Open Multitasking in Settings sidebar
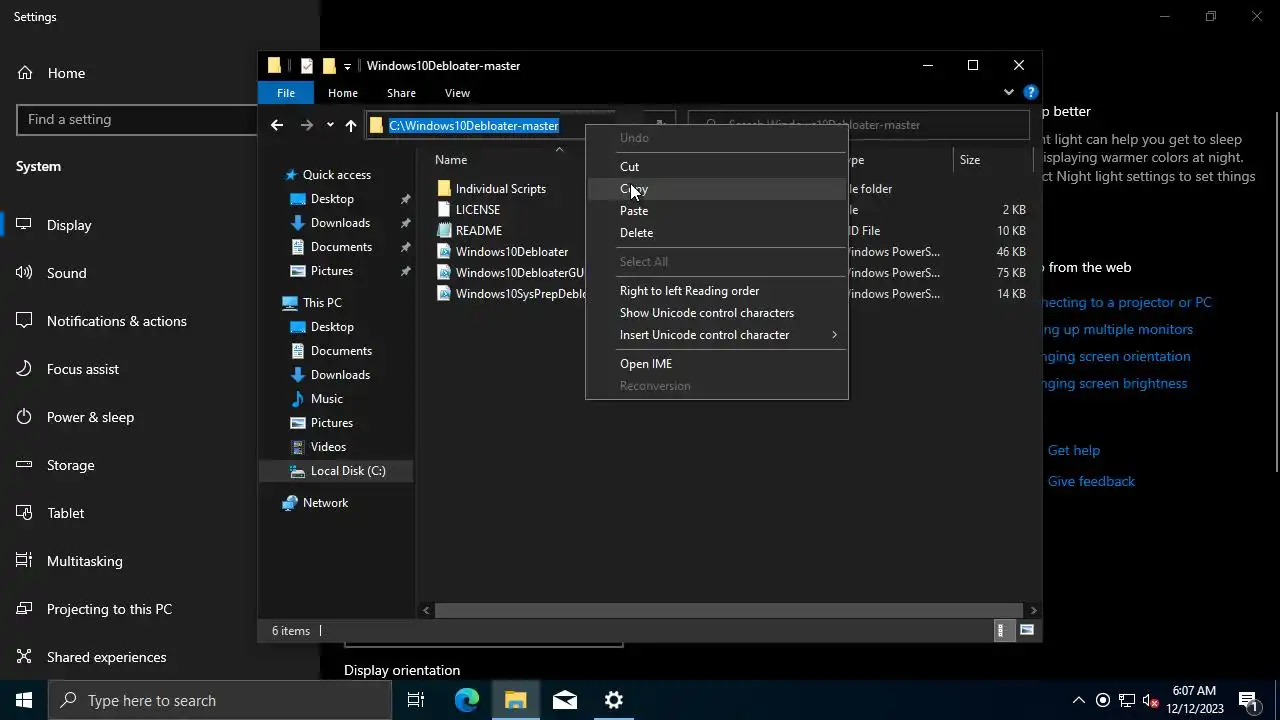Screen dimensions: 1280x720 (x=84, y=561)
